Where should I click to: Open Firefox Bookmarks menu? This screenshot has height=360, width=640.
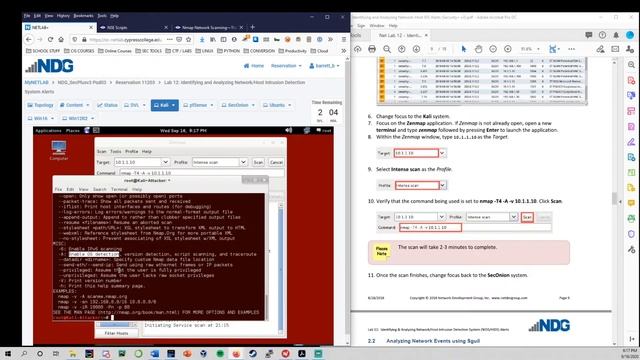coord(83,16)
